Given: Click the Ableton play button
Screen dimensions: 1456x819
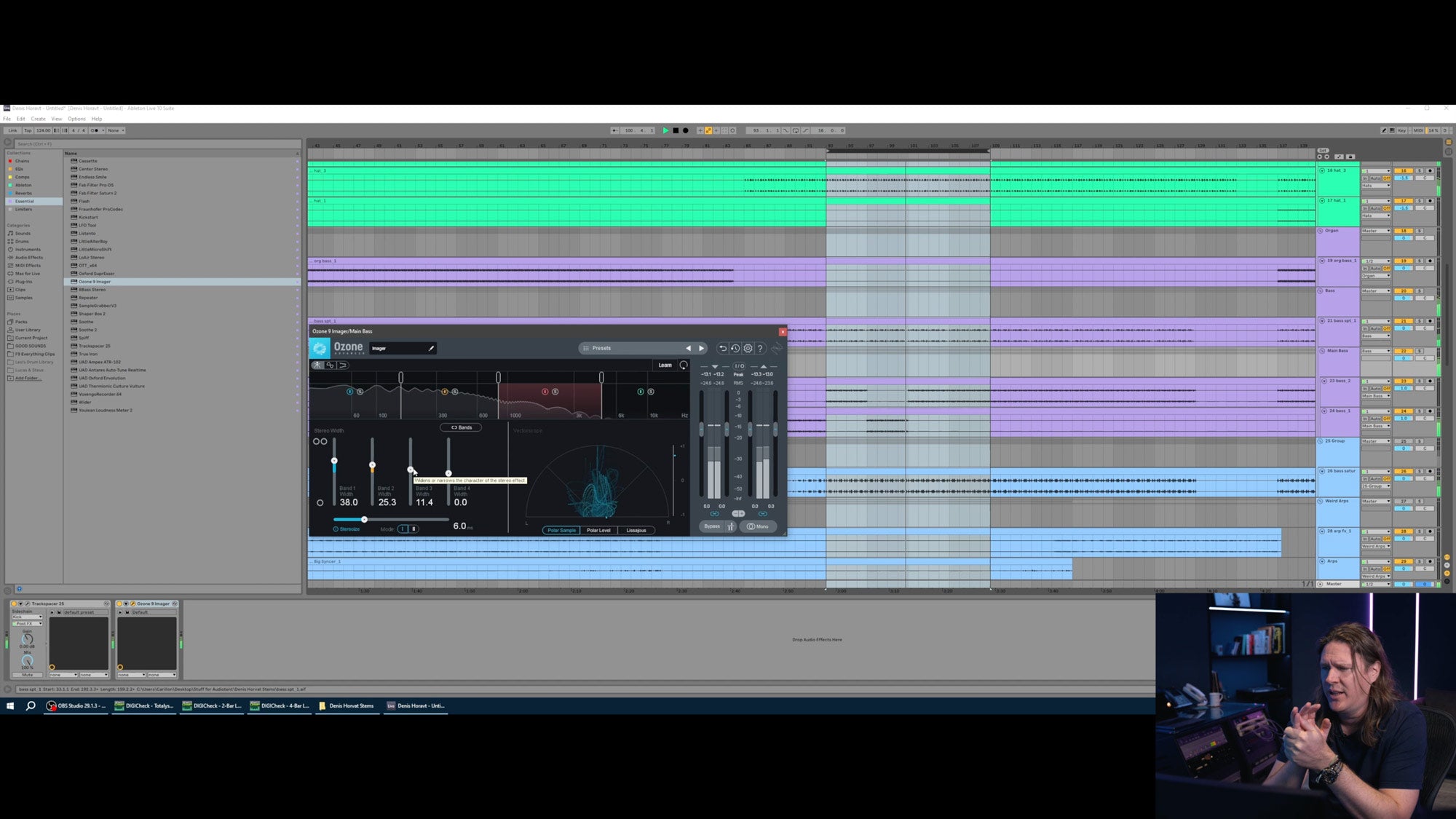Looking at the screenshot, I should (x=665, y=130).
